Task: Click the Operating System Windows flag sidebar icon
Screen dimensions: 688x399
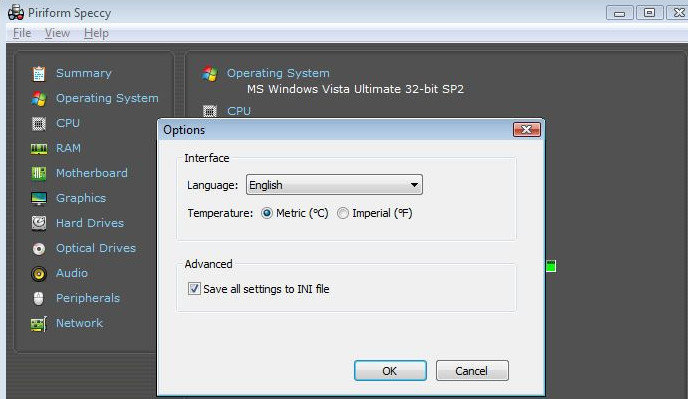Action: click(39, 98)
